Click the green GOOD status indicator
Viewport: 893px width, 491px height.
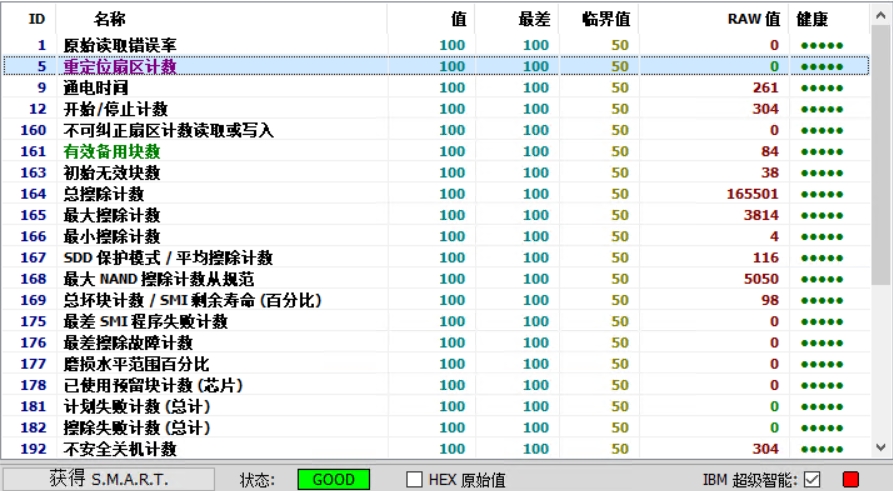click(x=333, y=479)
